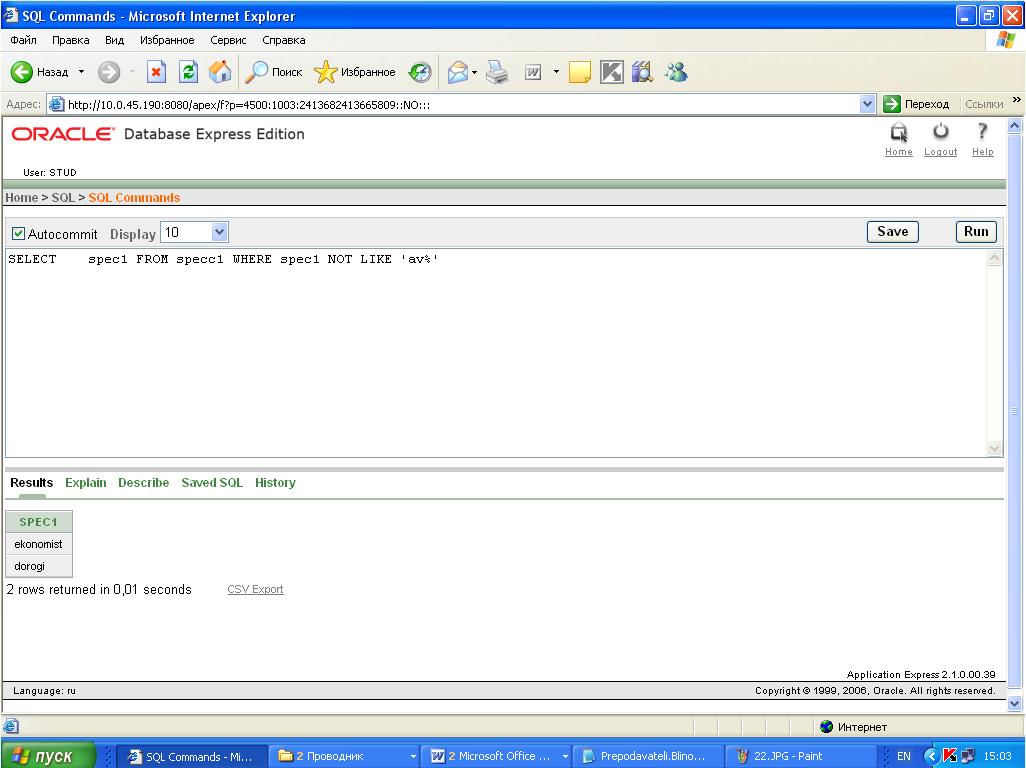The image size is (1026, 768).
Task: Click Home in the breadcrumb
Action: tap(22, 198)
